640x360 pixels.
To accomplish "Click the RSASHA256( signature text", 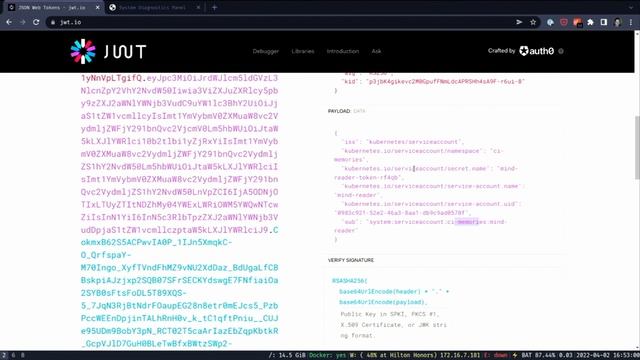I will click(349, 281).
